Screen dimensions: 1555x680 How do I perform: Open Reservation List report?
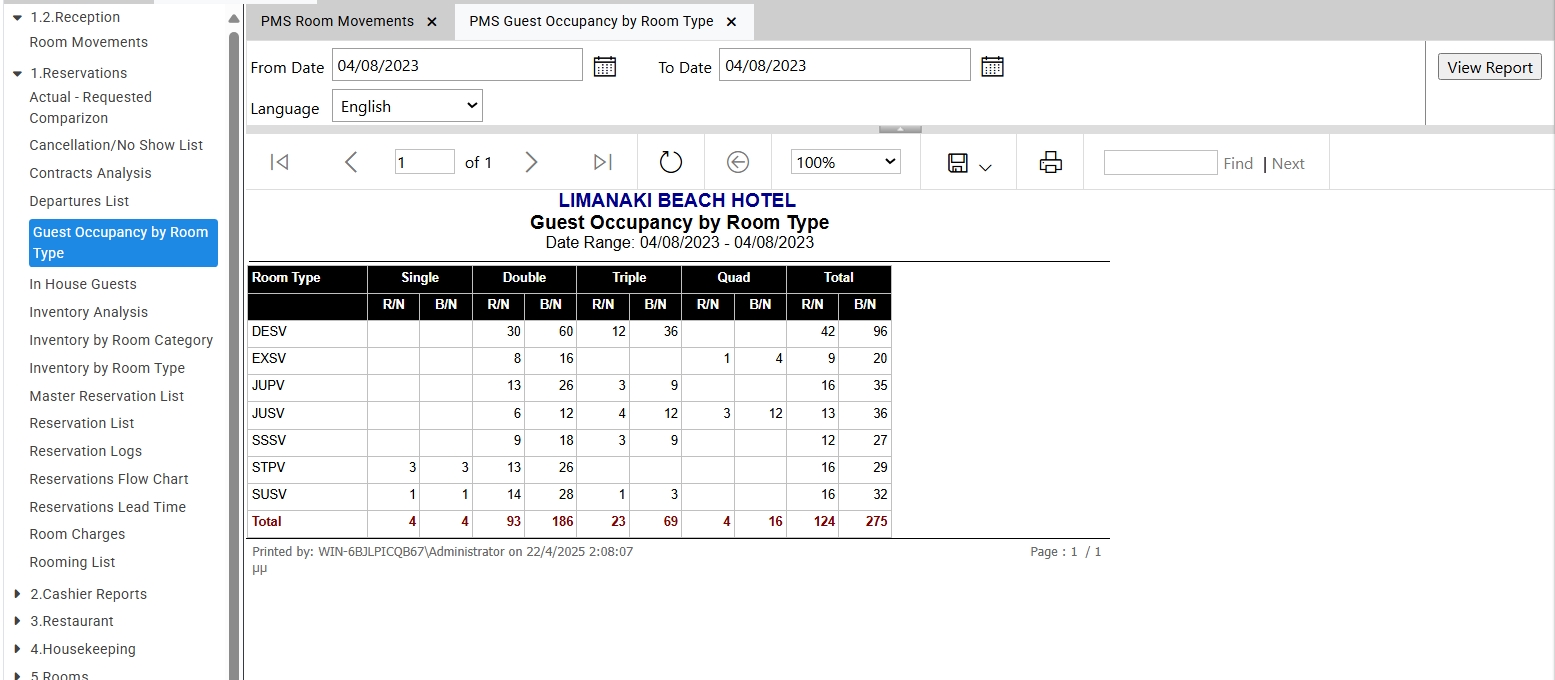pyautogui.click(x=82, y=423)
